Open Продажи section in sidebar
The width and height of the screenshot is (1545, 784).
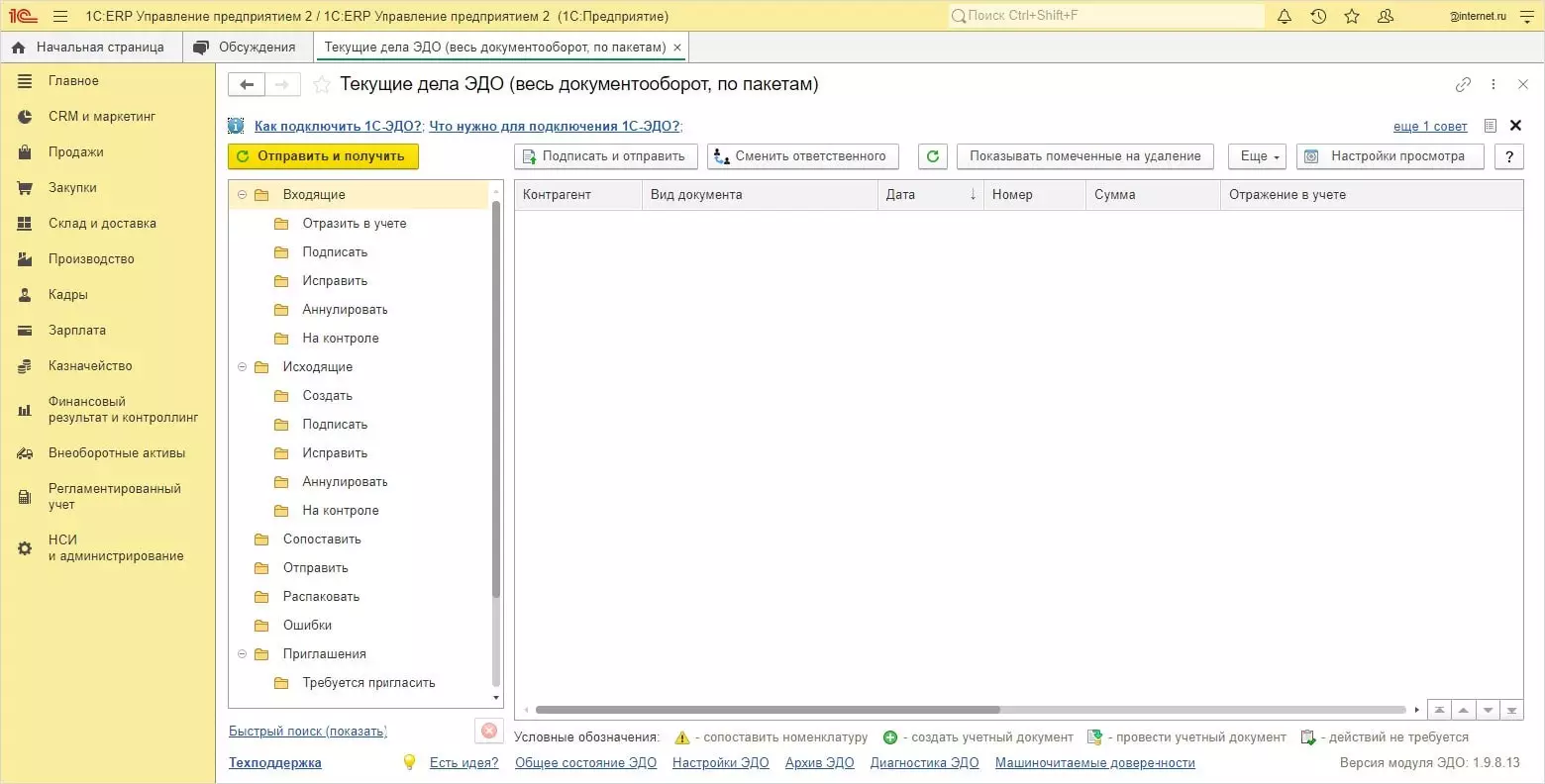point(107,152)
